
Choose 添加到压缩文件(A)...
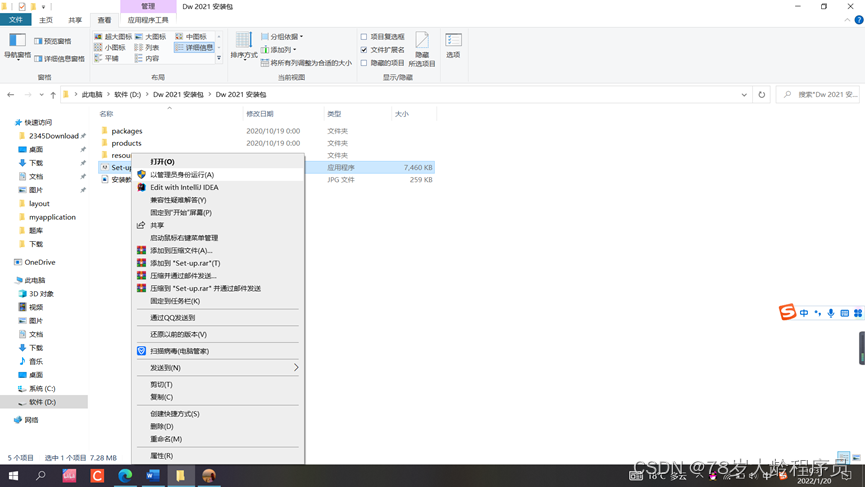(x=218, y=250)
